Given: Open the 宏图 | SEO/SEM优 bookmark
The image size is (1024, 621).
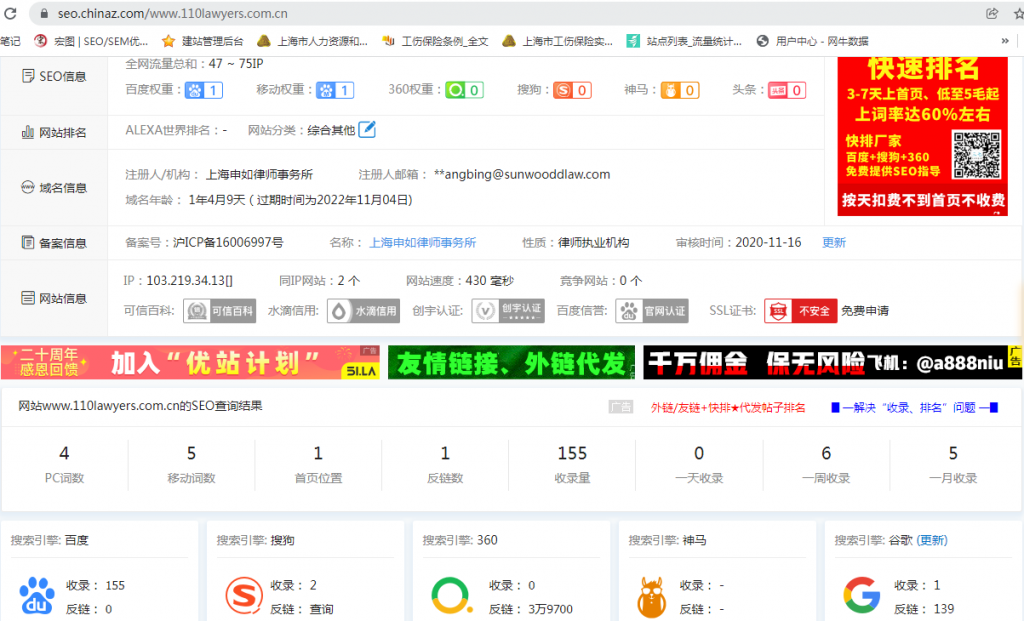Looking at the screenshot, I should (x=91, y=41).
